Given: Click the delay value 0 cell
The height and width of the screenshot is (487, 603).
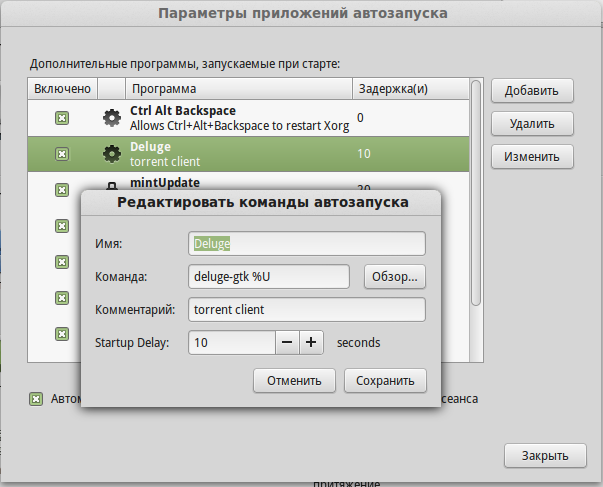Looking at the screenshot, I should [360, 118].
